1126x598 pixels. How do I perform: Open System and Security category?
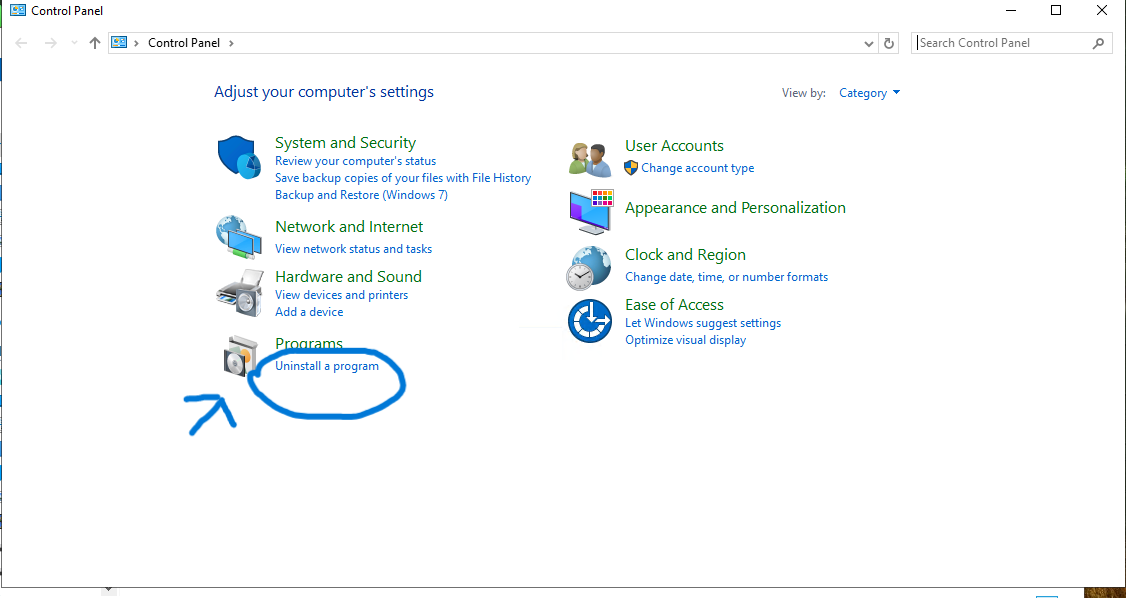click(345, 142)
